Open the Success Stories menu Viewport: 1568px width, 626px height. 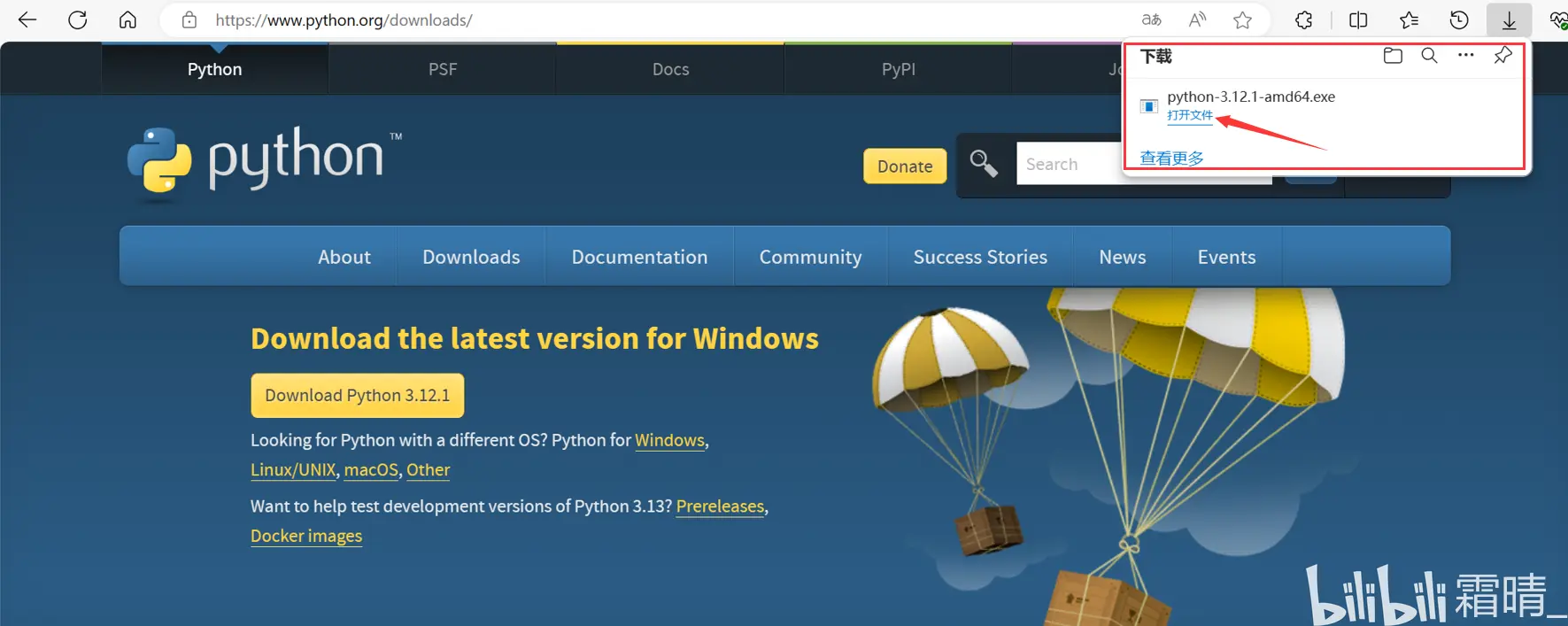click(x=980, y=257)
